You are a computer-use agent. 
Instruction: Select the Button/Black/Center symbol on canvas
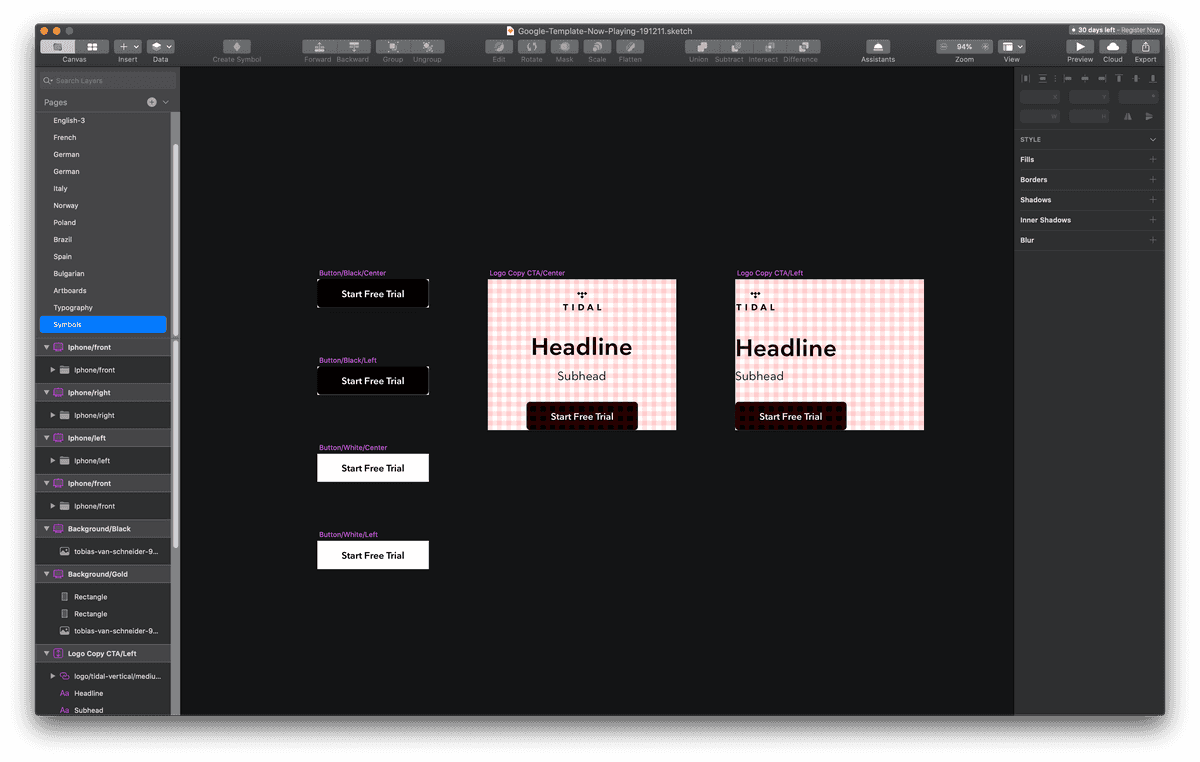tap(373, 294)
